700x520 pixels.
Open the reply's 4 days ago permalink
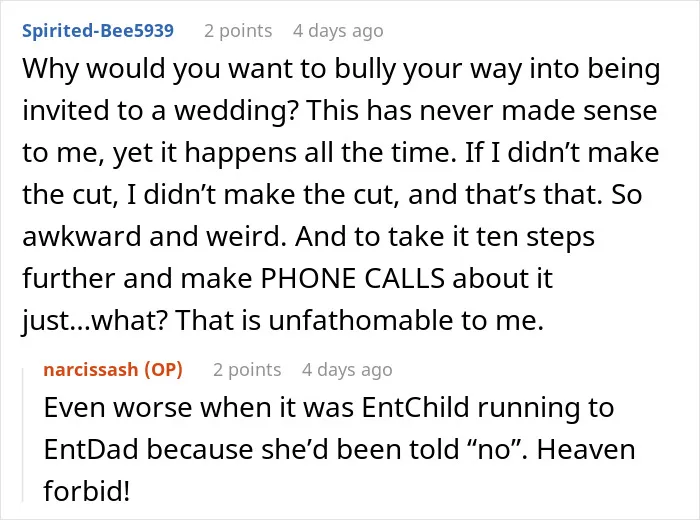tap(347, 370)
